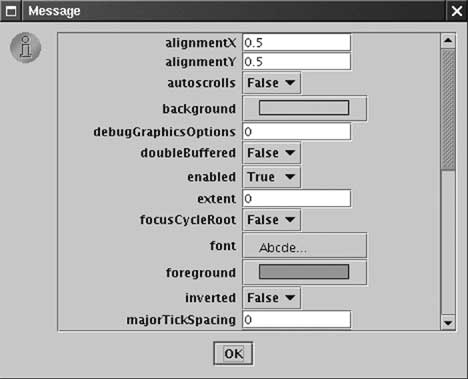Viewport: 468px width, 379px height.
Task: Close the Message dialog window
Action: pos(457,11)
